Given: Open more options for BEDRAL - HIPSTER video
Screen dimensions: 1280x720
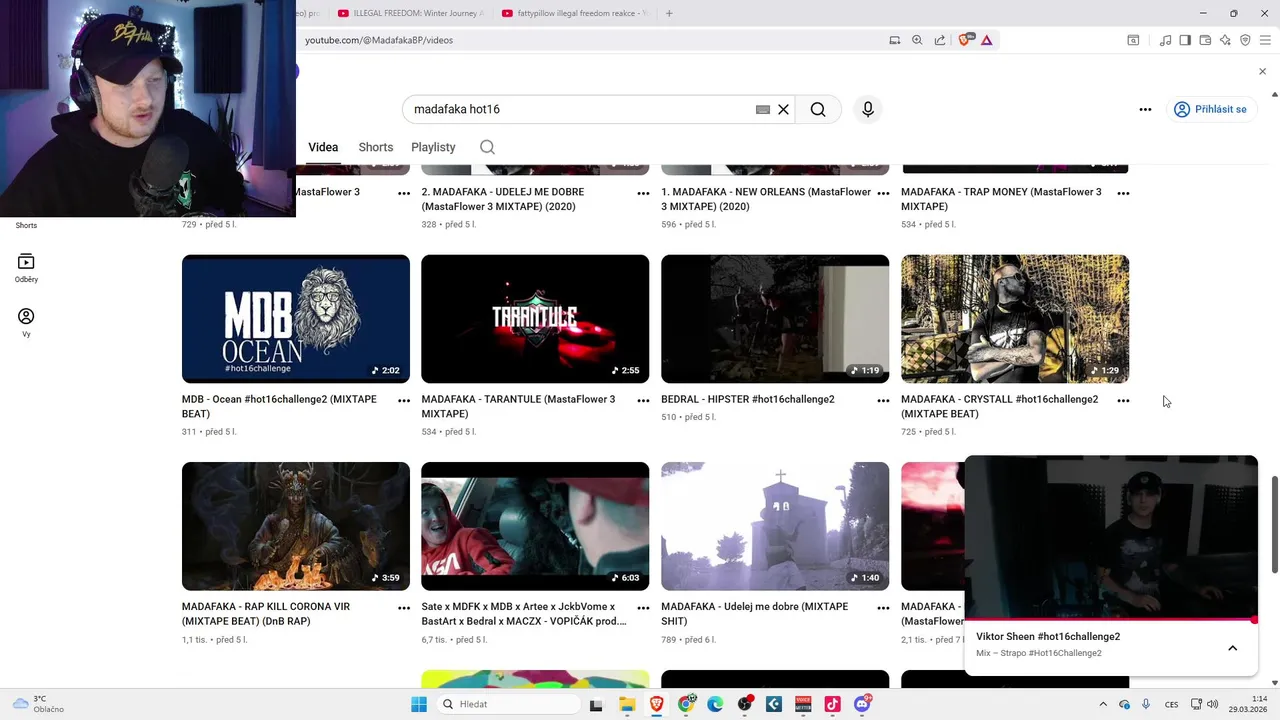Looking at the screenshot, I should (x=883, y=401).
